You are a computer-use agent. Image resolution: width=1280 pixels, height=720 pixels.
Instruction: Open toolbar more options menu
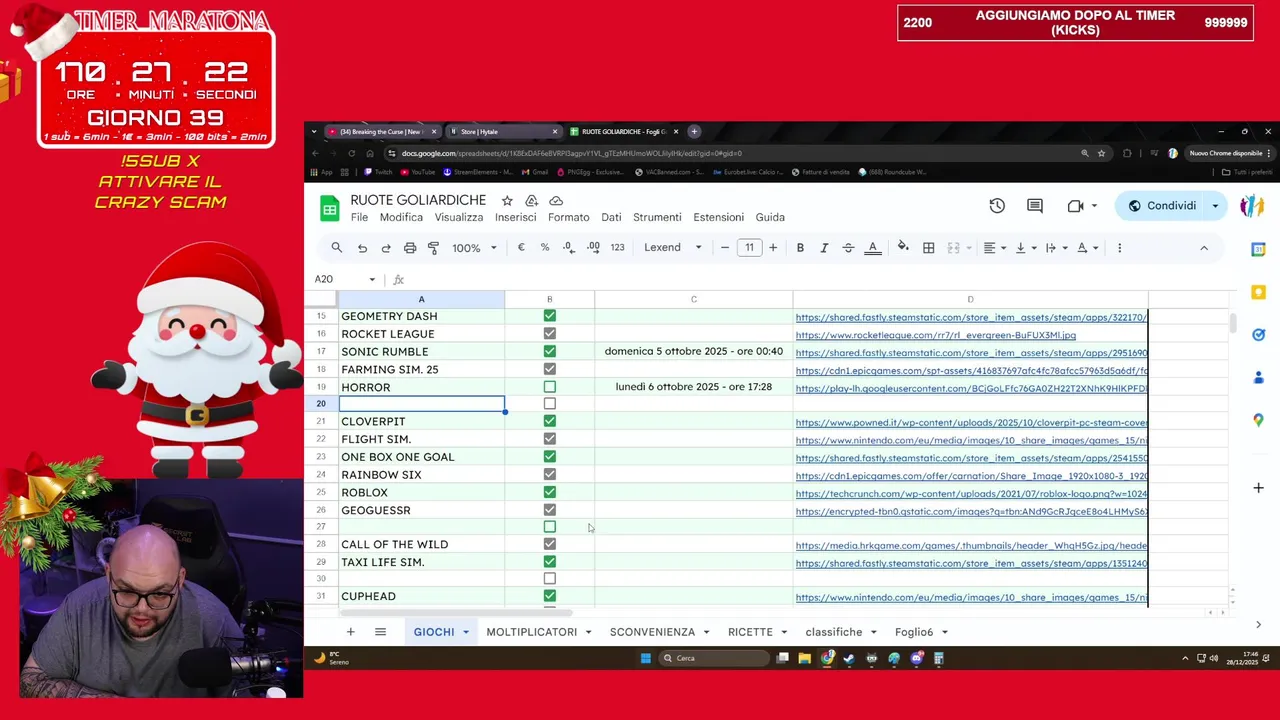[x=1119, y=248]
